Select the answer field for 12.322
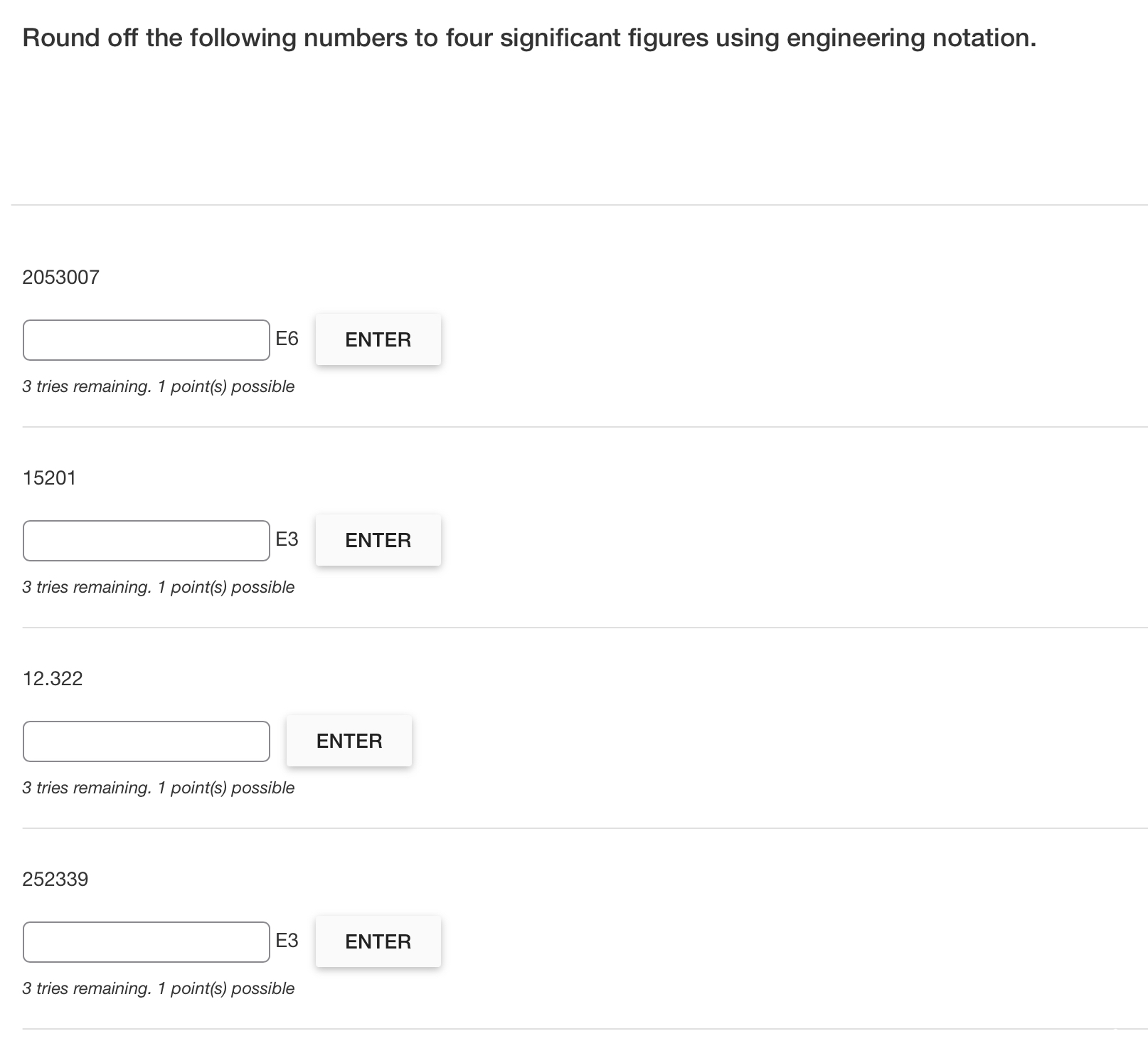 [x=146, y=741]
